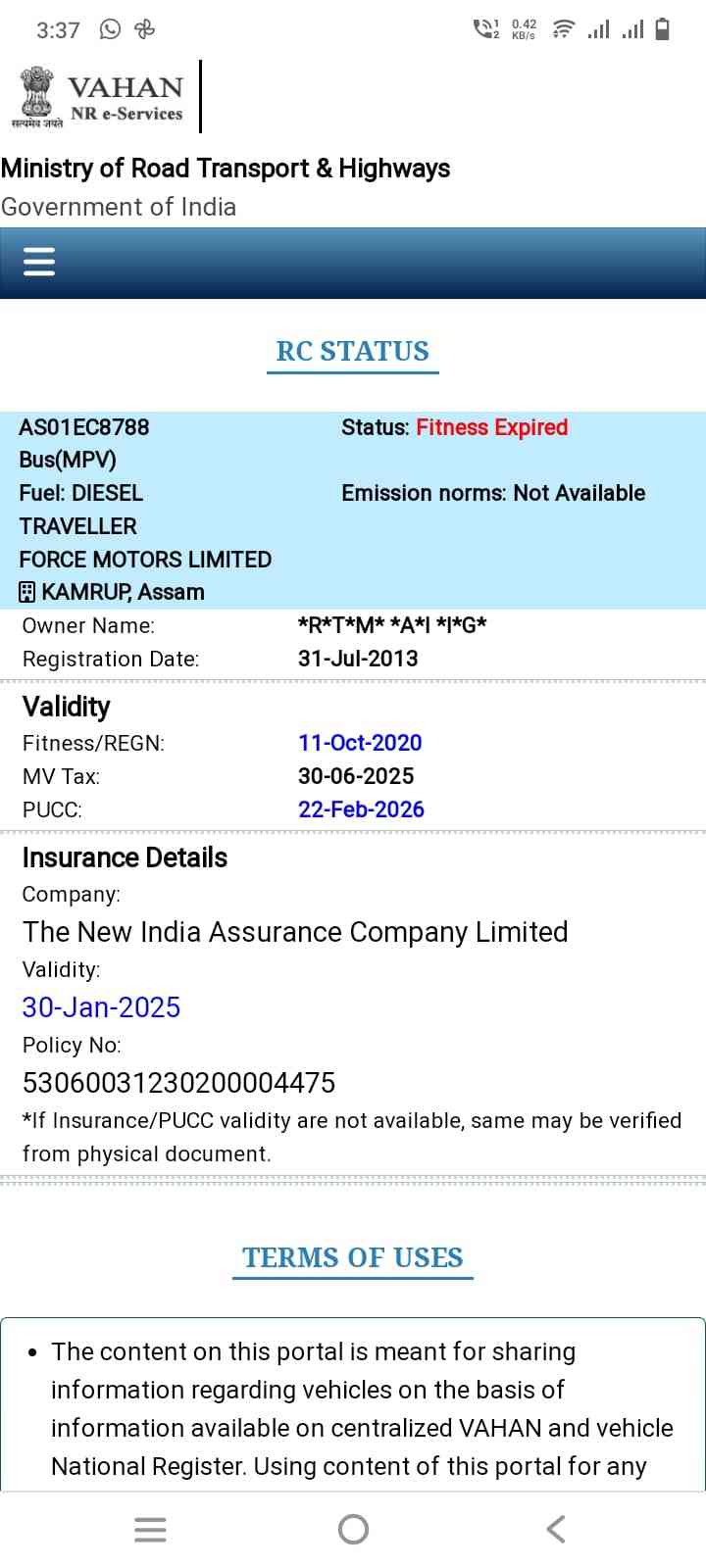Tap the pinwheel notification icon
Image resolution: width=706 pixels, height=1568 pixels.
coord(145,29)
